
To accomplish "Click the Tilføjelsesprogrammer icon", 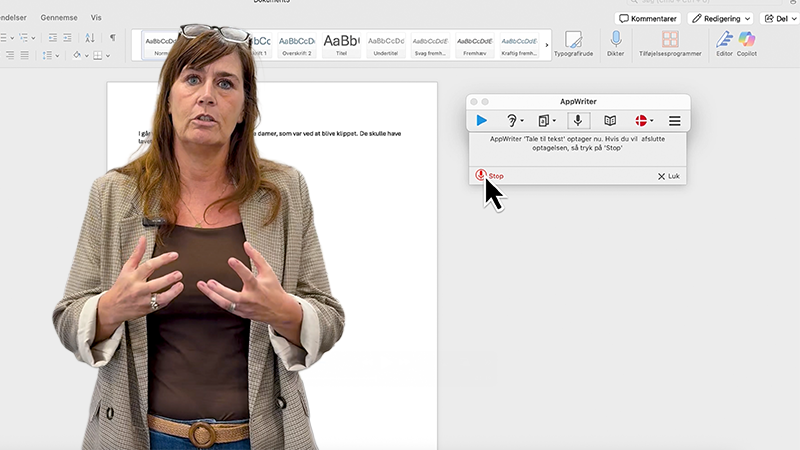I will (x=670, y=40).
